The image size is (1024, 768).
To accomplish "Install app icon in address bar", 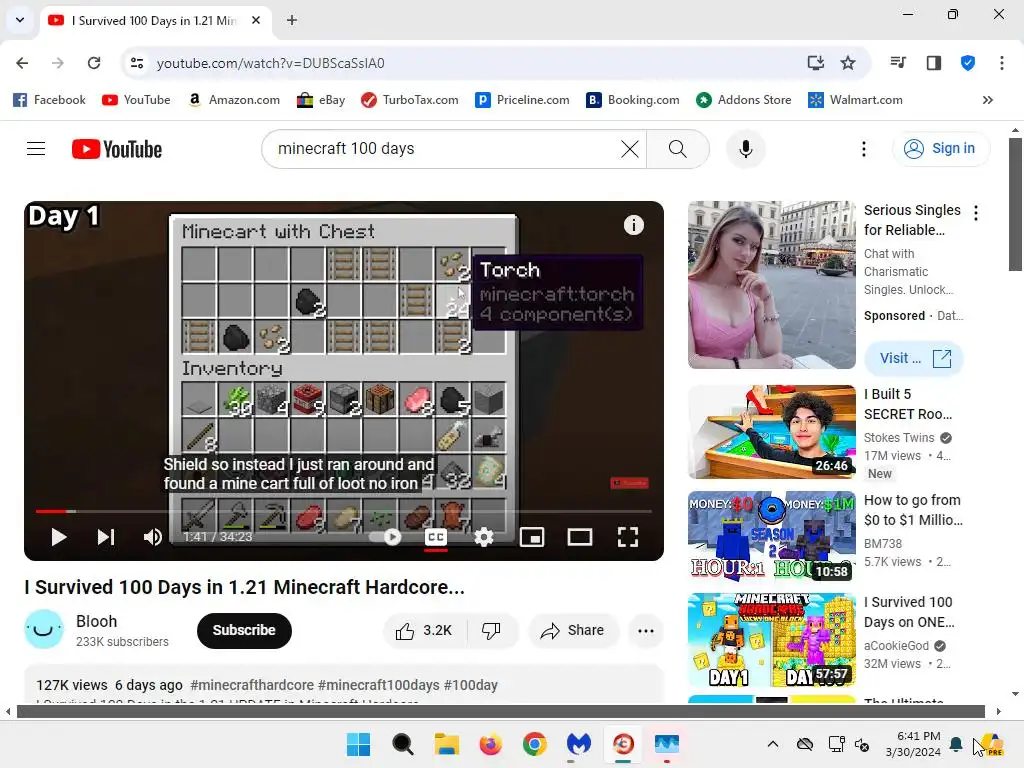I will point(816,63).
